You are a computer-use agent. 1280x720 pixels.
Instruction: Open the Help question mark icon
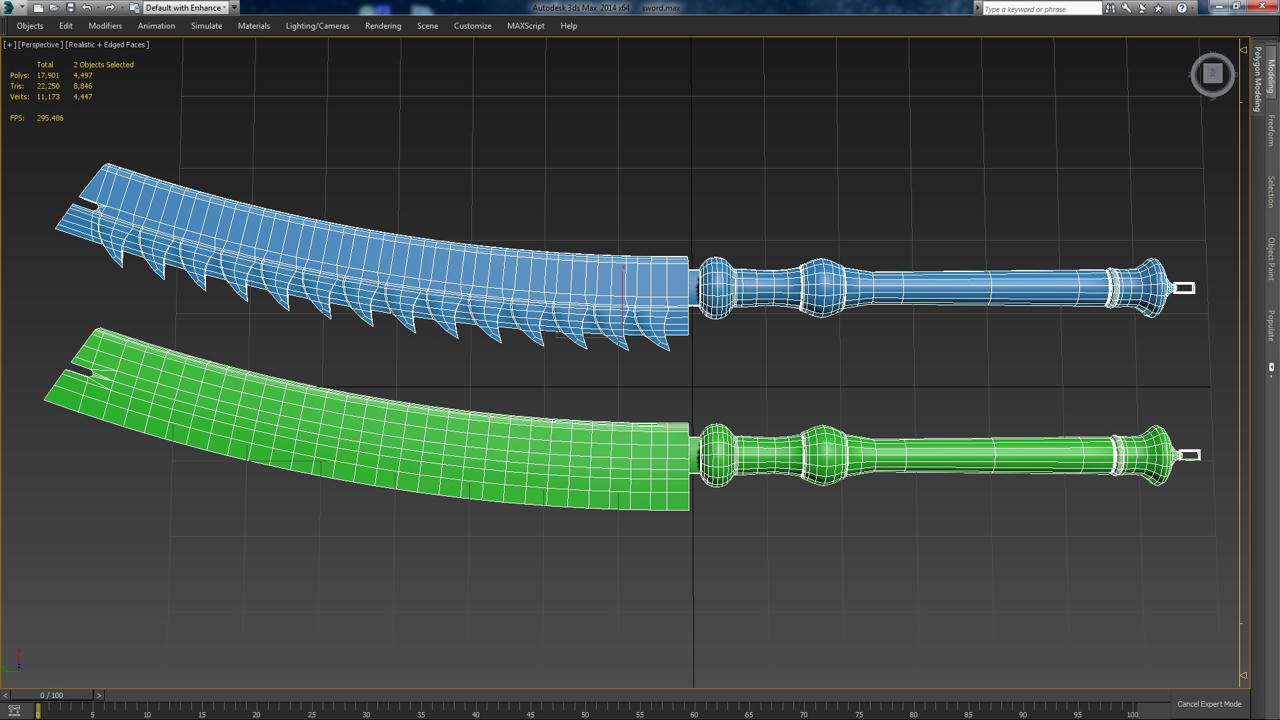tap(1181, 8)
